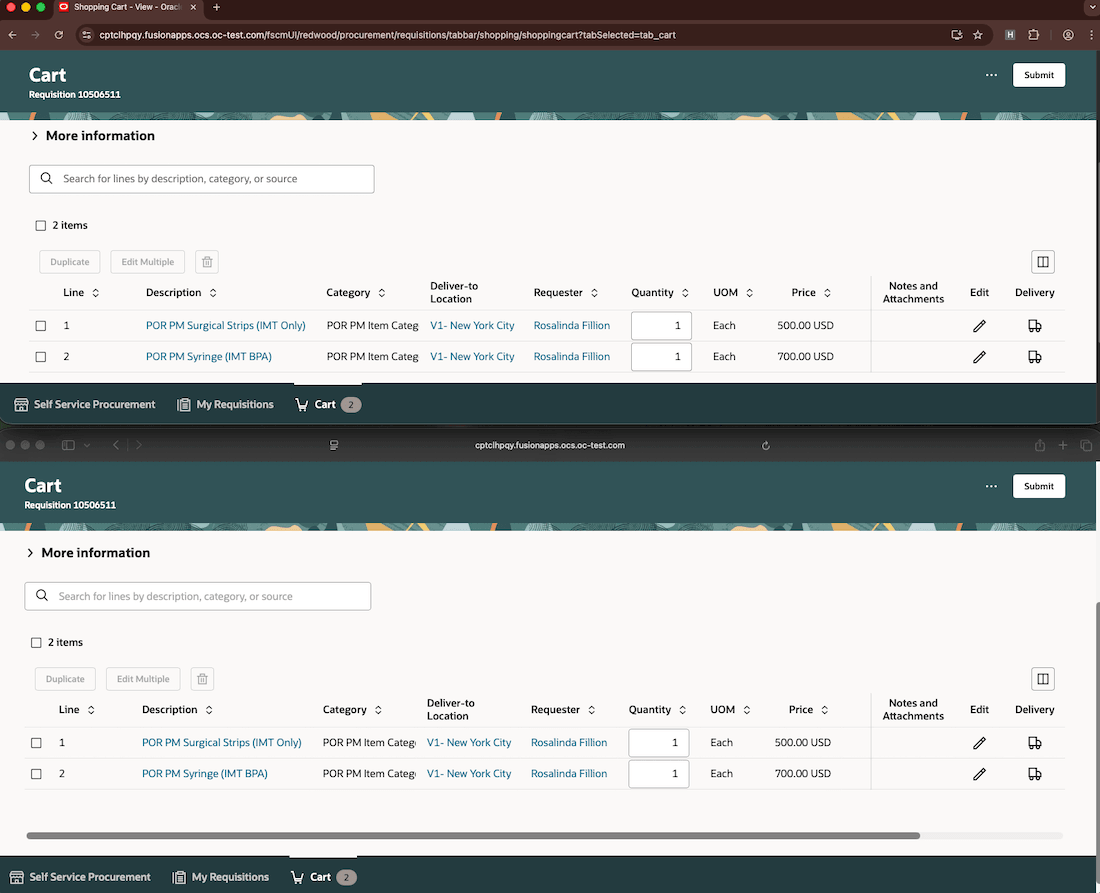Open Chrome profile icon

coord(1068,35)
